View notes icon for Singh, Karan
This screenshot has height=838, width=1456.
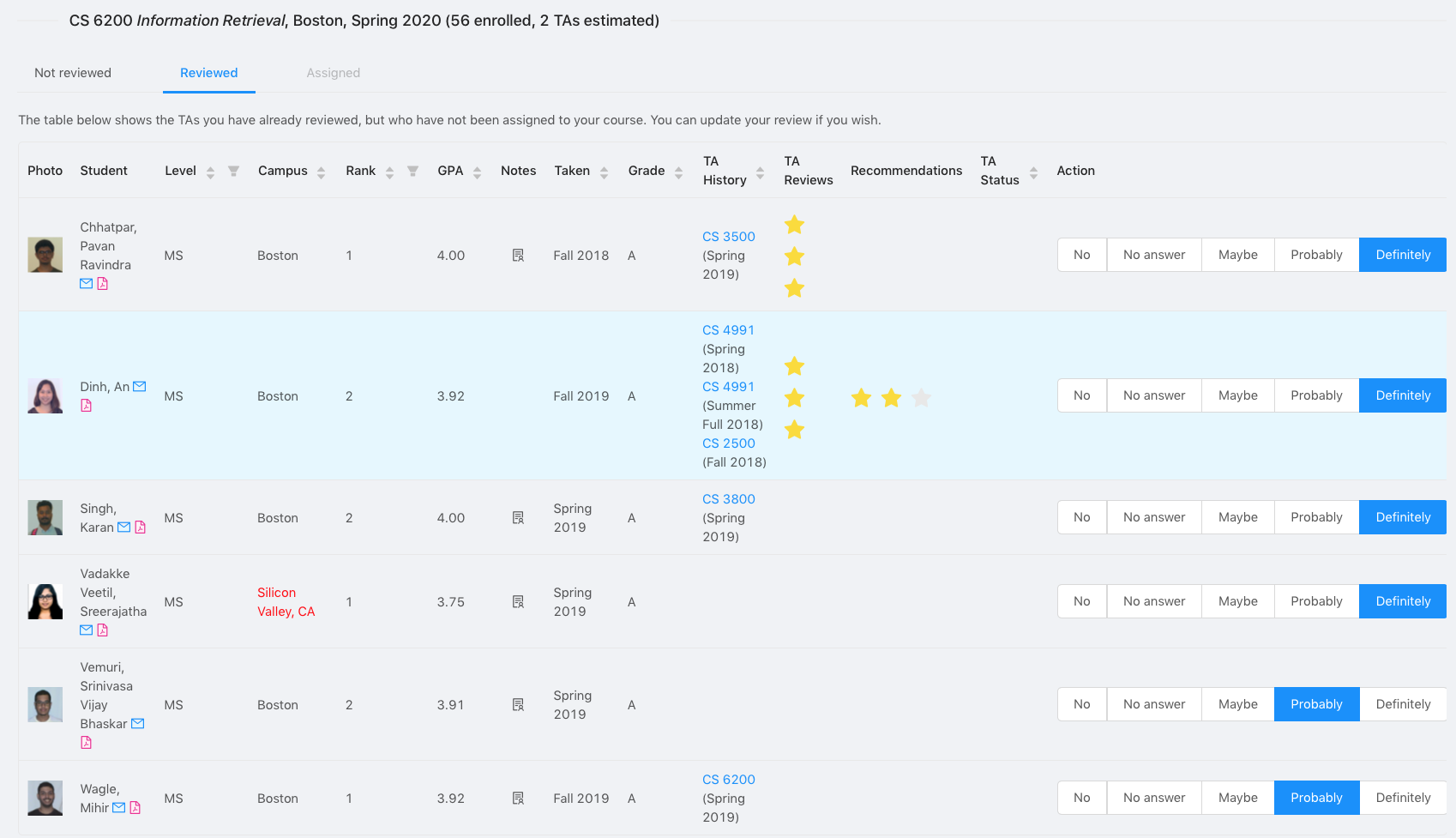(518, 518)
